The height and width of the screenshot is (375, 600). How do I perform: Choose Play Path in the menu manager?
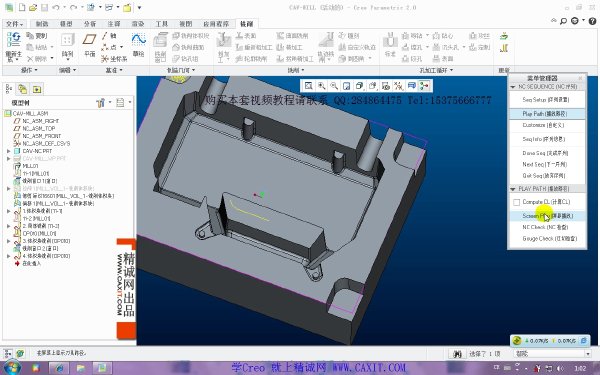pyautogui.click(x=547, y=114)
